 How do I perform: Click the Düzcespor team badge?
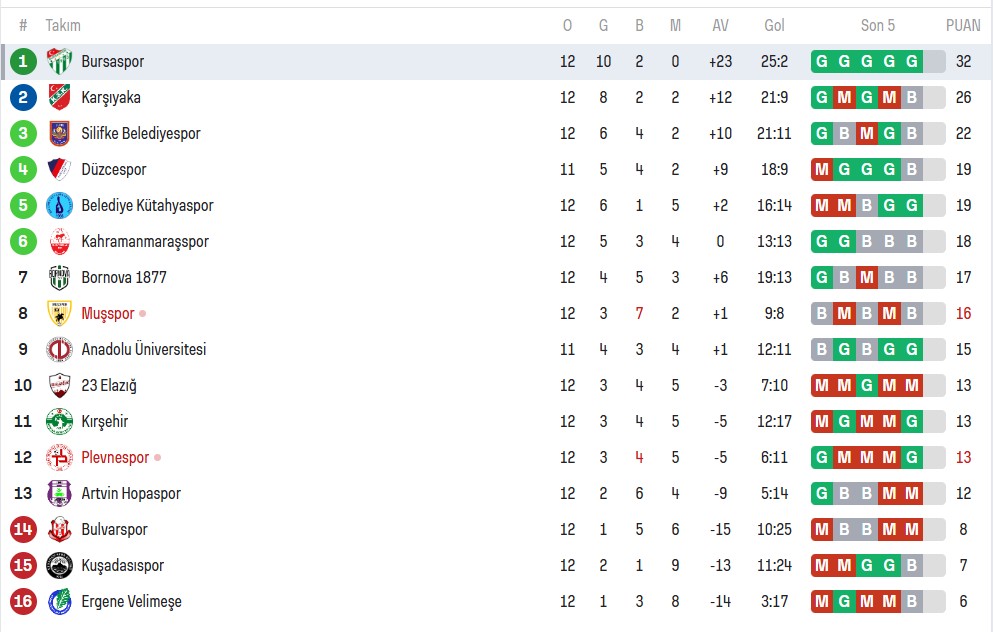[x=59, y=170]
